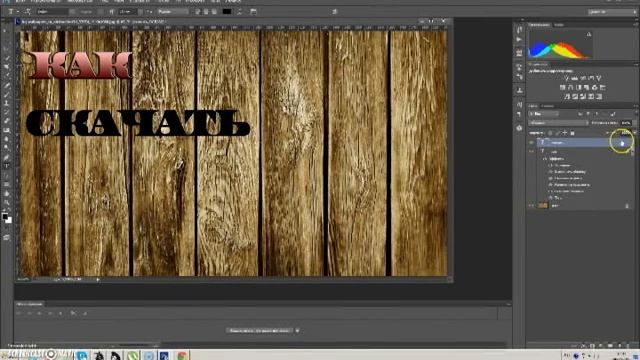Hide the selected СКАЧАТЬ text layer

click(531, 142)
